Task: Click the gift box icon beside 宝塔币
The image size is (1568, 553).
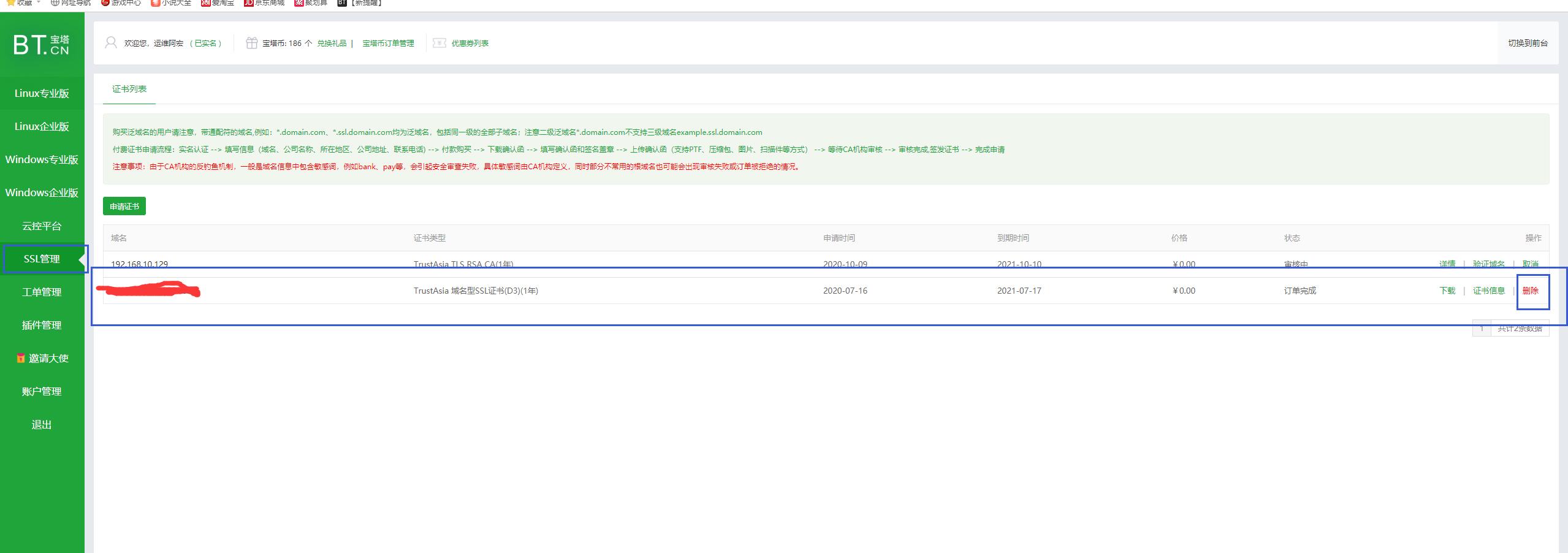Action: [x=251, y=43]
